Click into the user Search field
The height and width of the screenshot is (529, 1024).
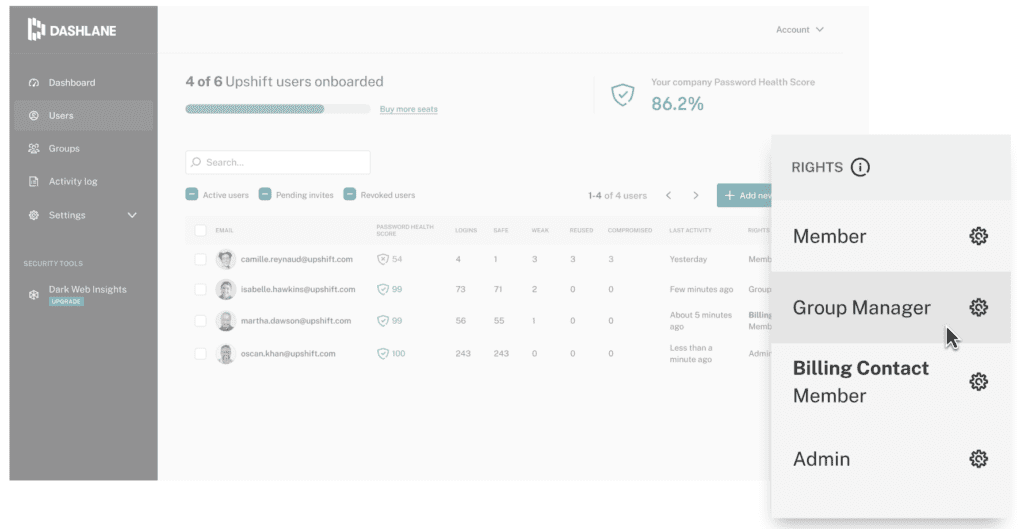click(x=278, y=162)
